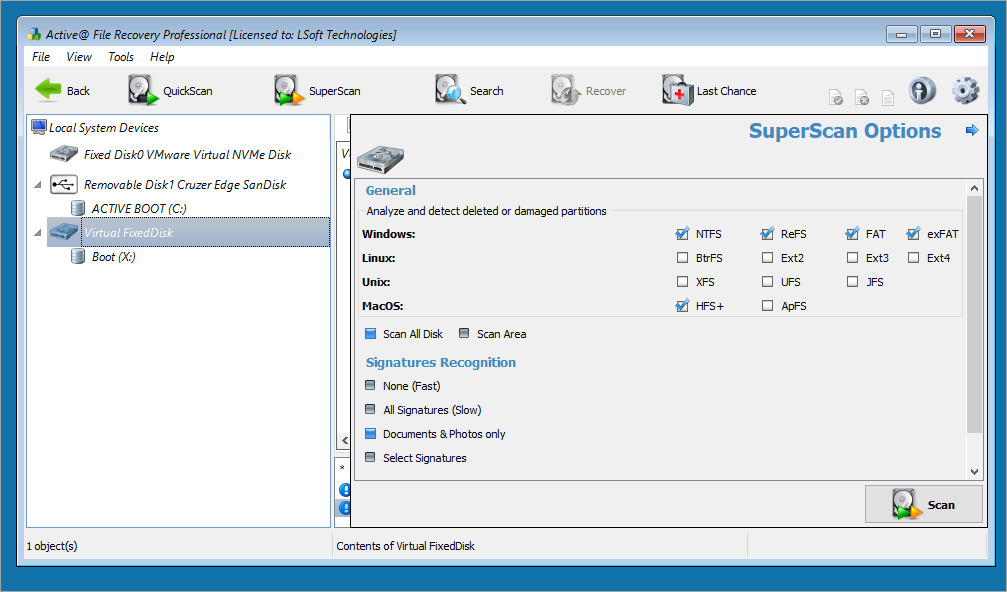Click the Local System Devices root label
Screen dimensions: 1007x592
(103, 128)
